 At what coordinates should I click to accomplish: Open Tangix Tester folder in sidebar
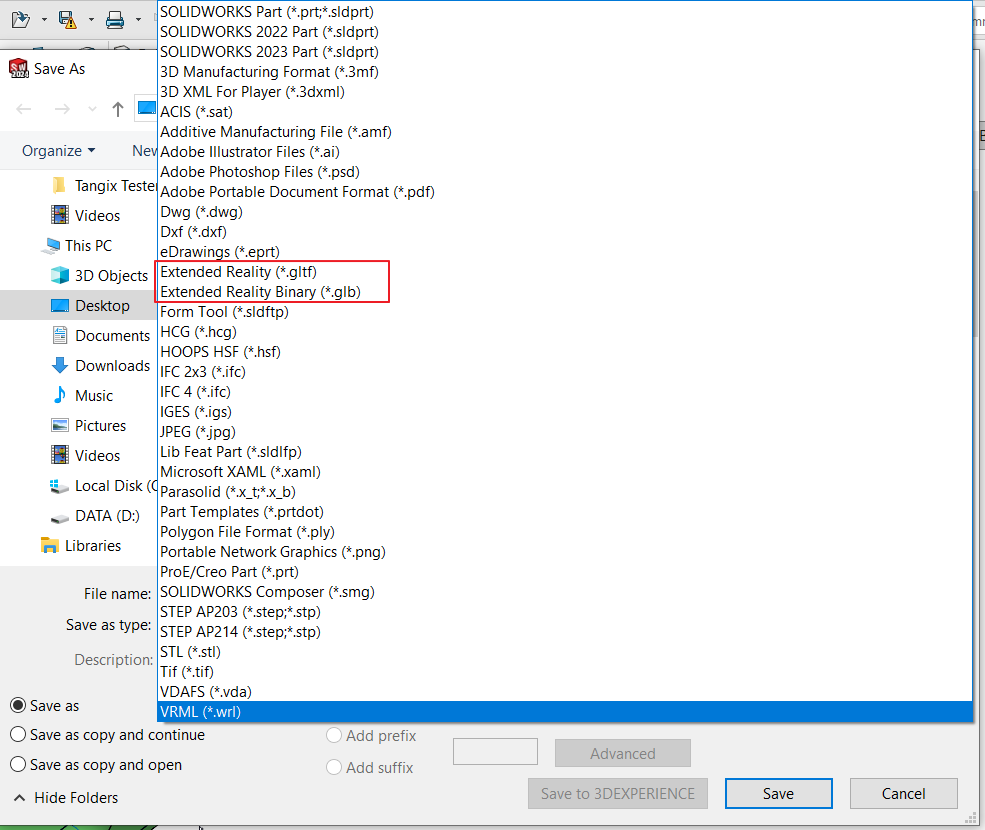coord(103,185)
